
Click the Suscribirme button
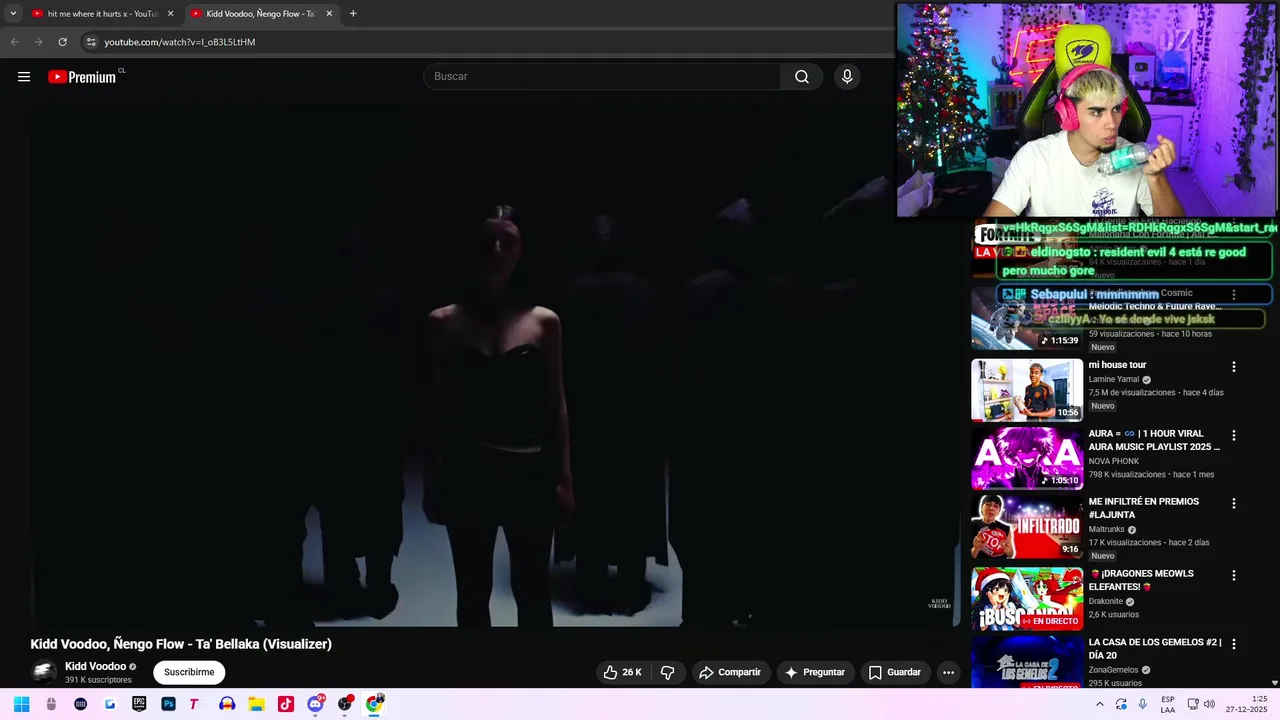pos(189,672)
